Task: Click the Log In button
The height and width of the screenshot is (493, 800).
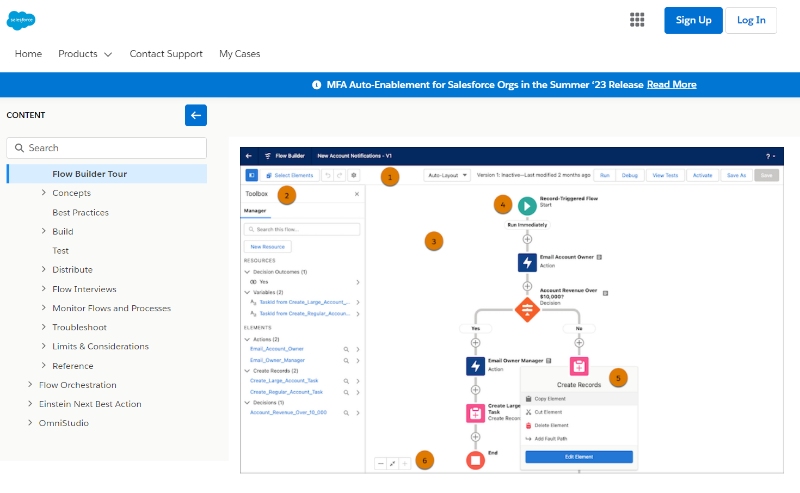Action: point(750,20)
